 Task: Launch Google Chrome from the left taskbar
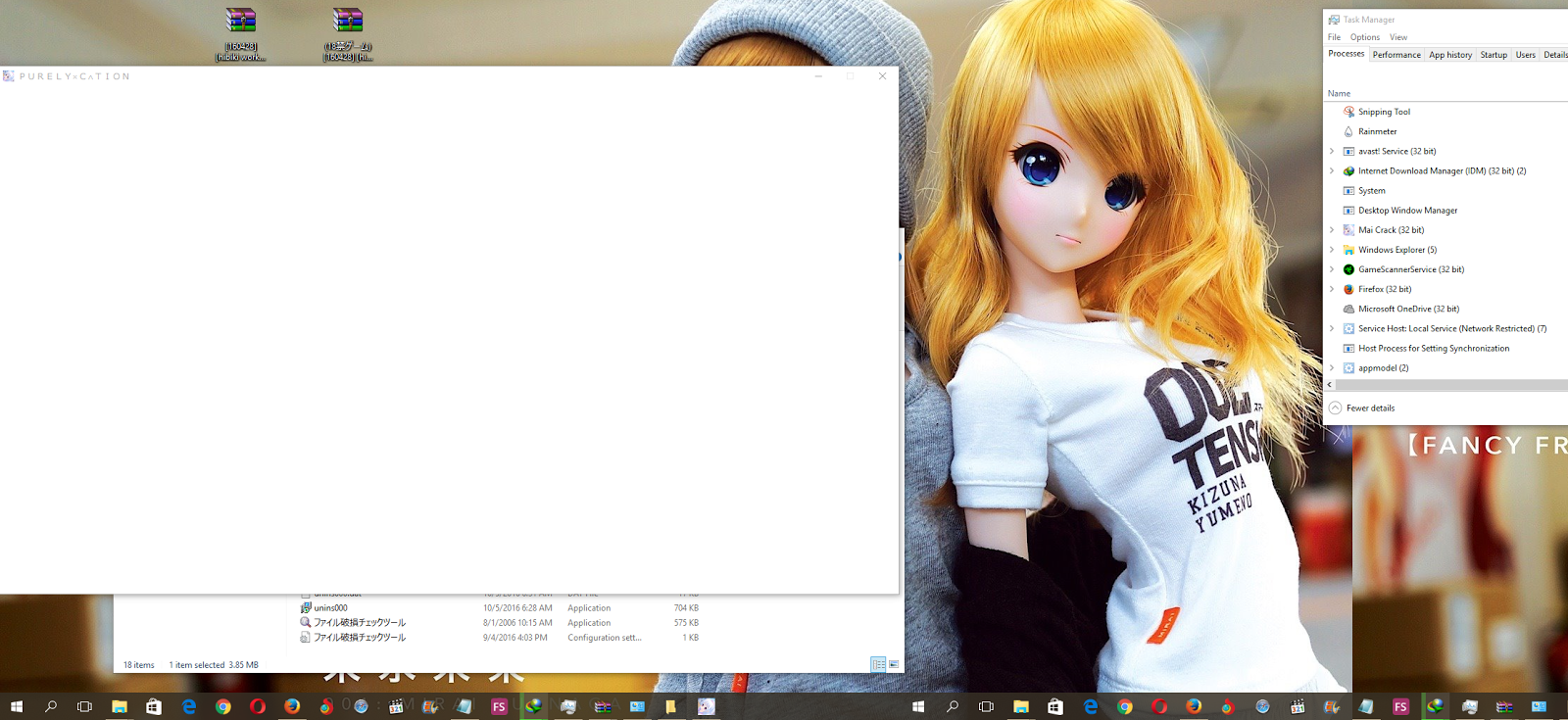pos(223,706)
